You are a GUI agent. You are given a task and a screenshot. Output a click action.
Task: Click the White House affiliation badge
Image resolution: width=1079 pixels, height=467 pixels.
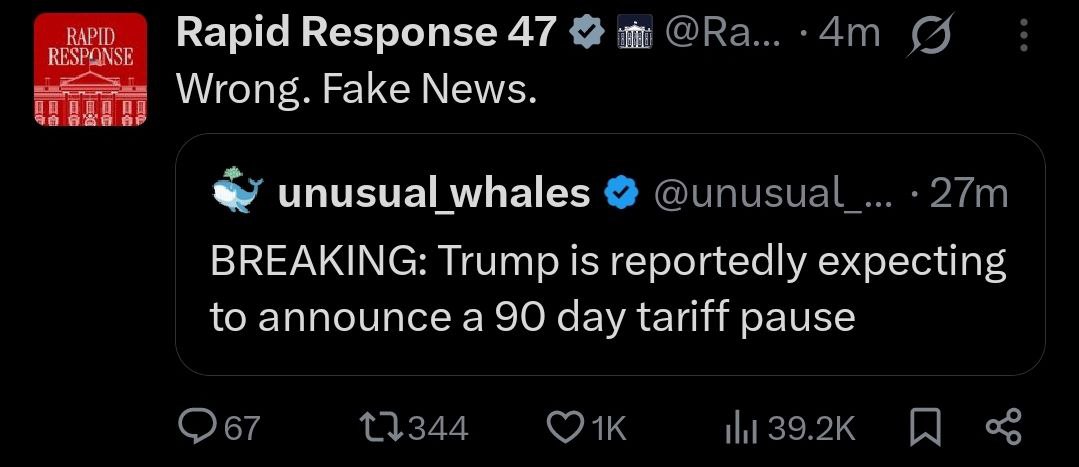(631, 33)
